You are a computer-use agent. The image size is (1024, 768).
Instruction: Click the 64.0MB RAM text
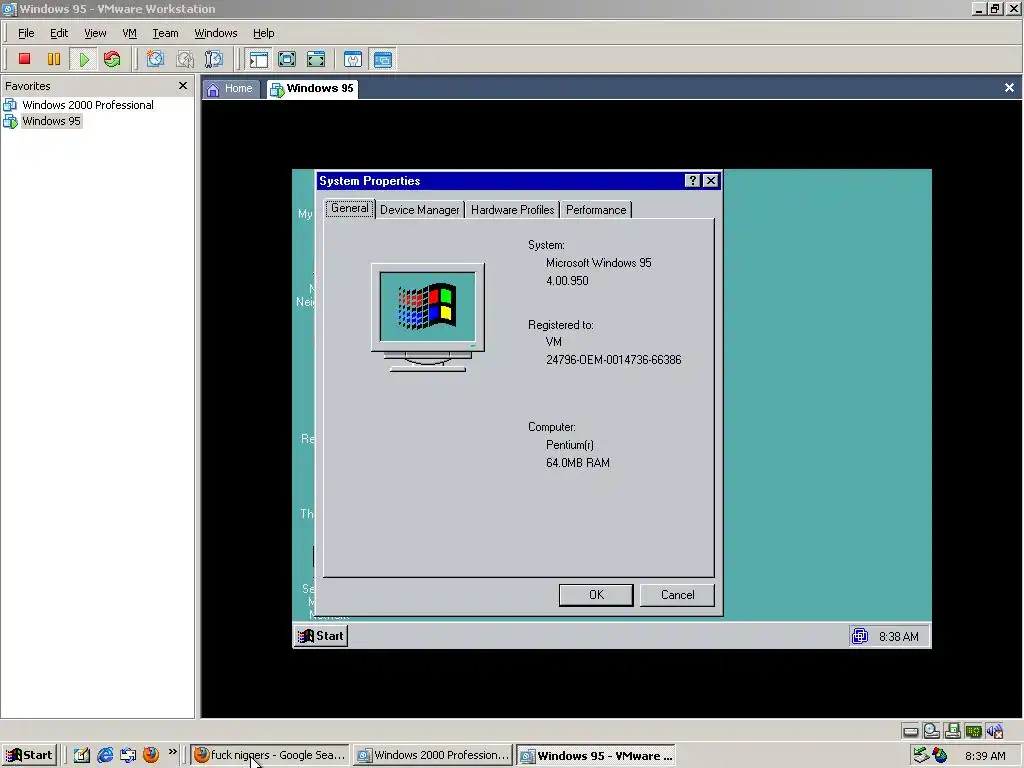coord(578,463)
